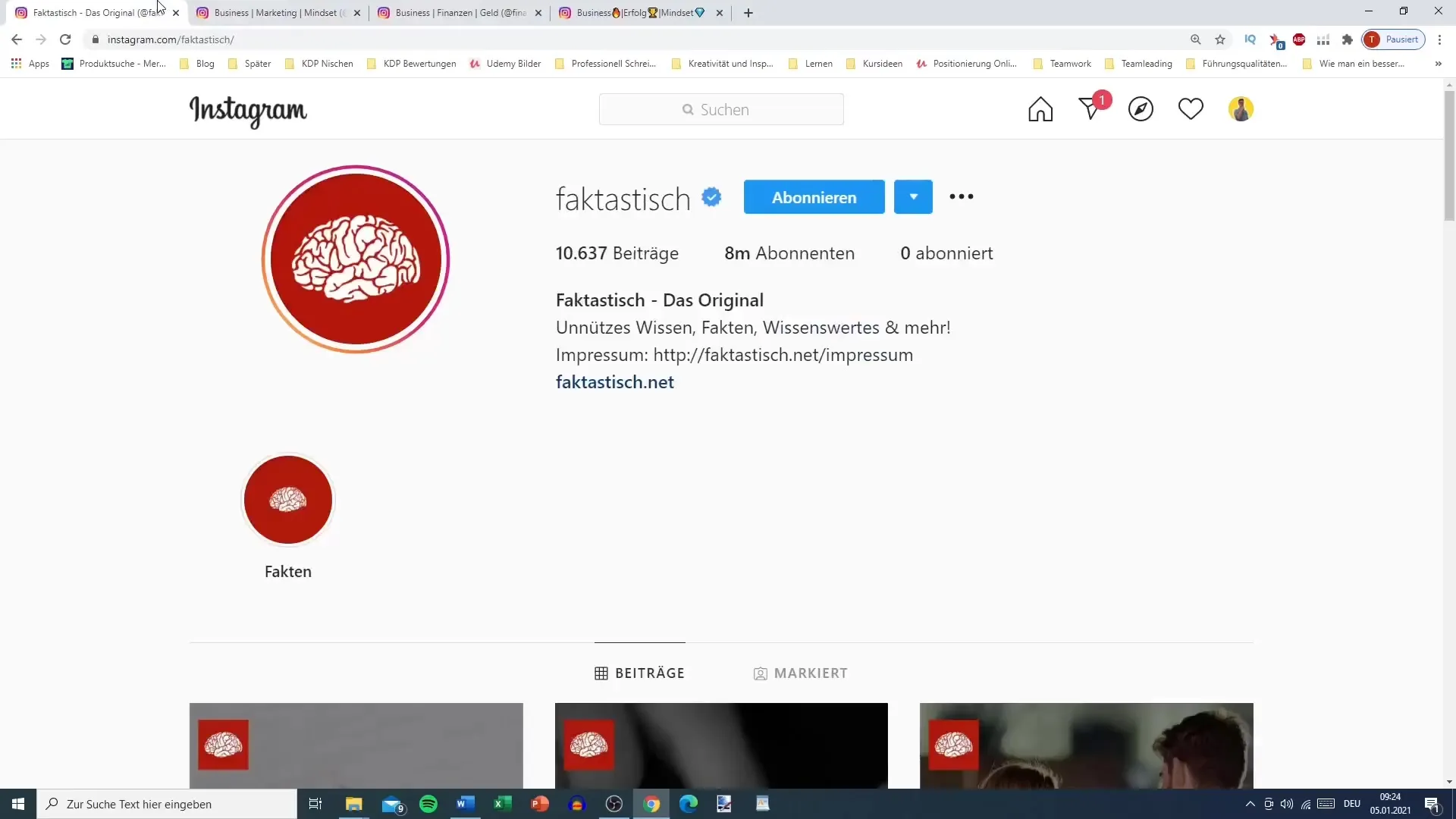The image size is (1456, 819).
Task: Switch to the Business Erfolg Mindset browser tab
Action: pyautogui.click(x=641, y=13)
